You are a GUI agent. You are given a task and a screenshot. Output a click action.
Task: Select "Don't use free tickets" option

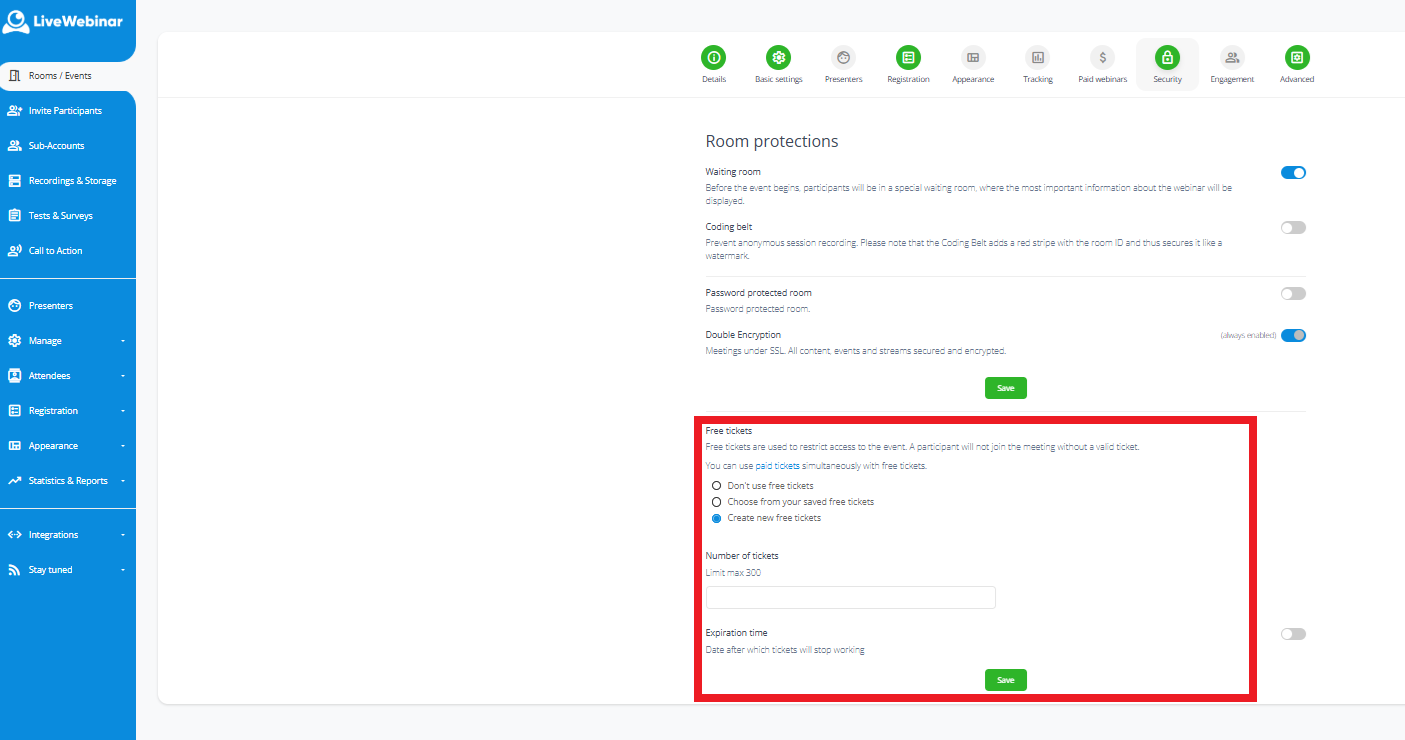716,486
